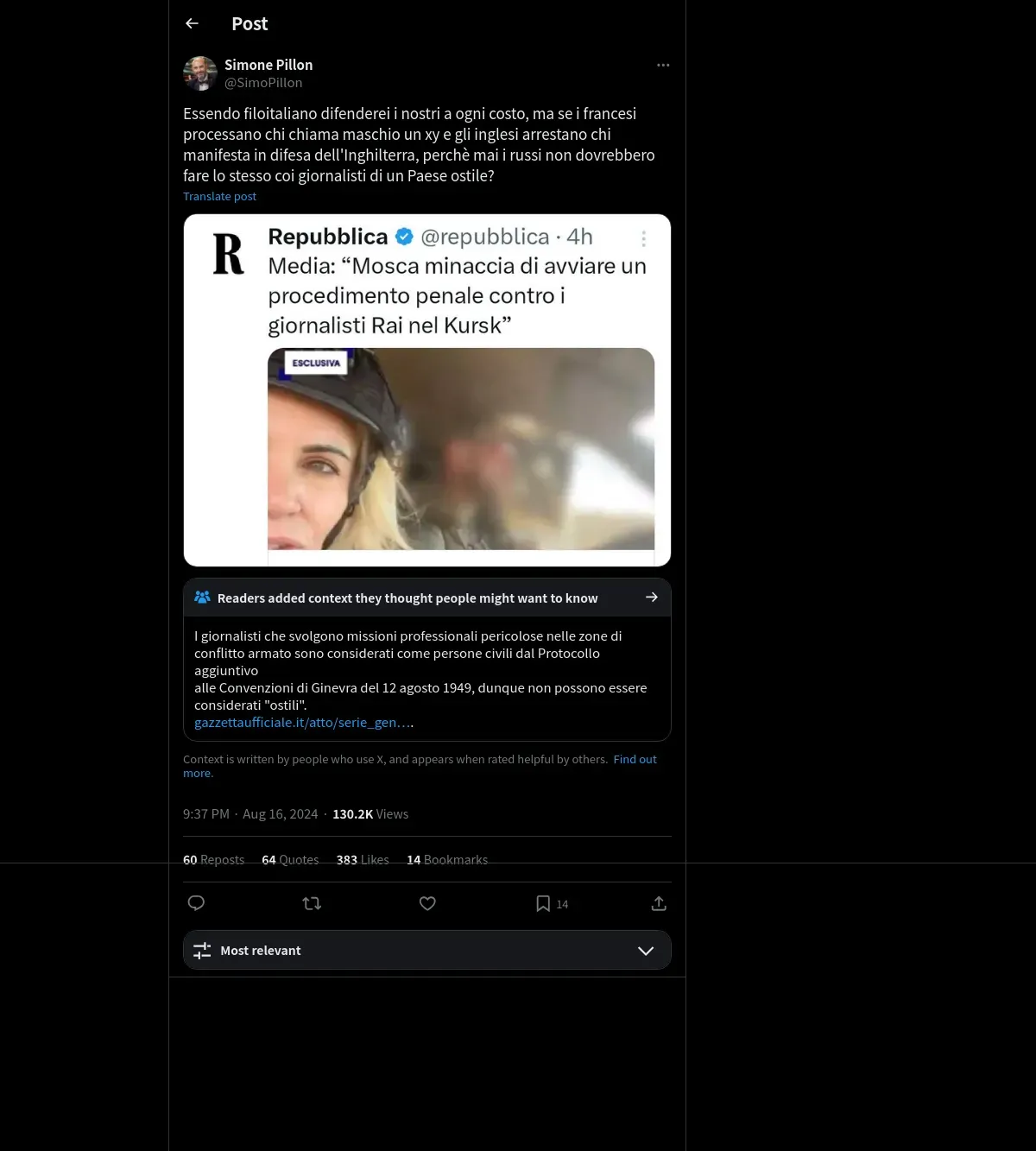This screenshot has height=1151, width=1036.
Task: Go back using the arrow icon
Action: point(193,23)
